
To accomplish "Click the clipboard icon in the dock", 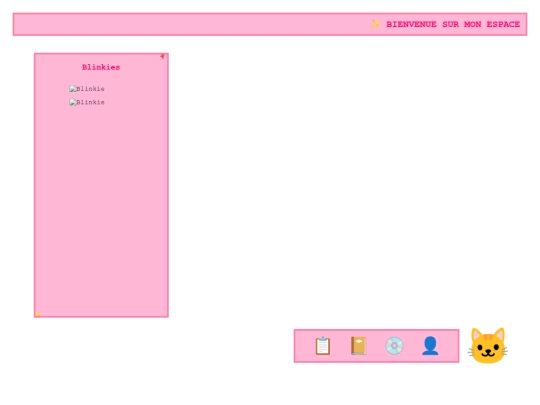I will click(323, 346).
